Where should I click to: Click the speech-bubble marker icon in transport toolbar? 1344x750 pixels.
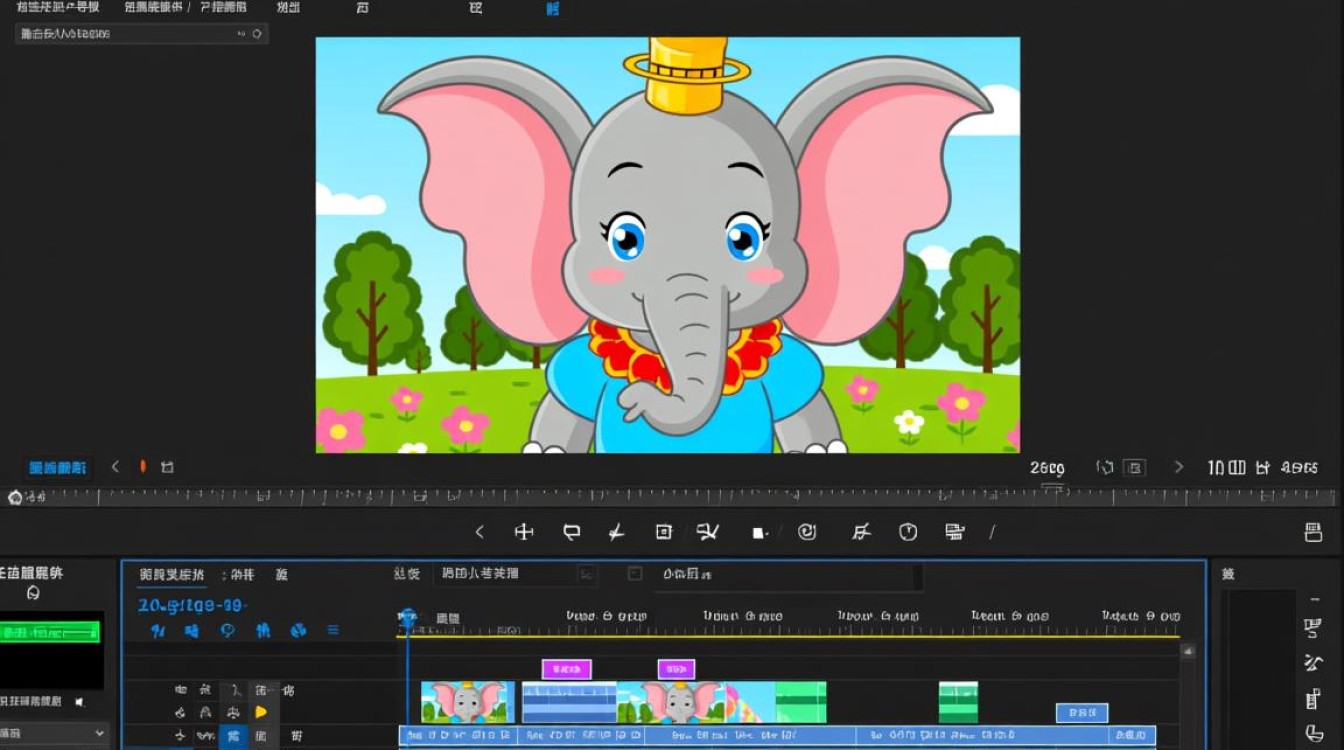571,532
